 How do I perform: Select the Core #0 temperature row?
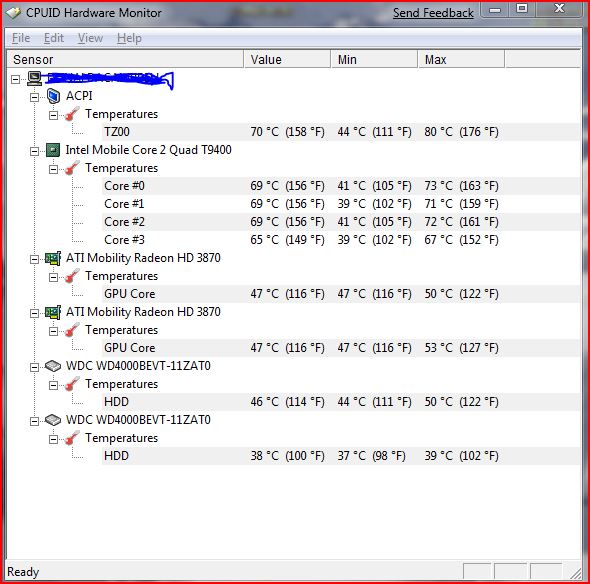[341, 186]
